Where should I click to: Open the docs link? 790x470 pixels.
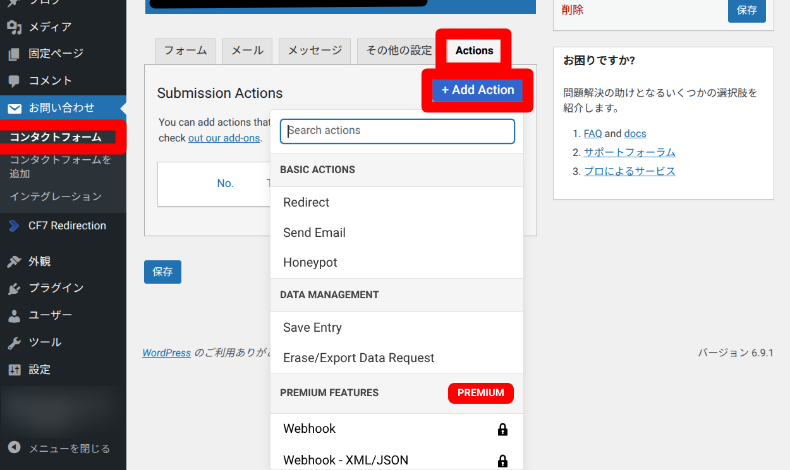635,133
